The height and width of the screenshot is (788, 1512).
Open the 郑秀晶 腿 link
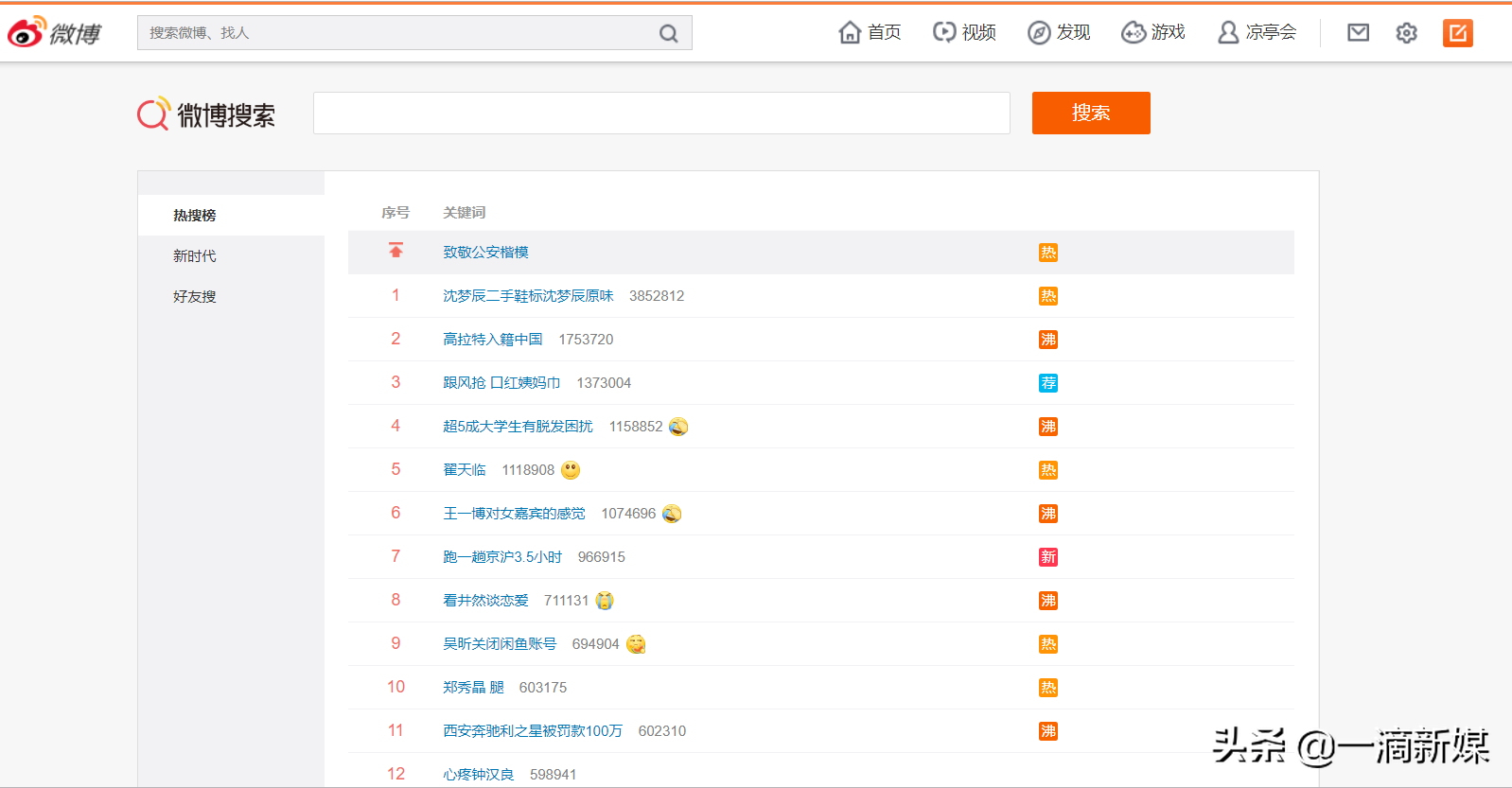coord(473,688)
